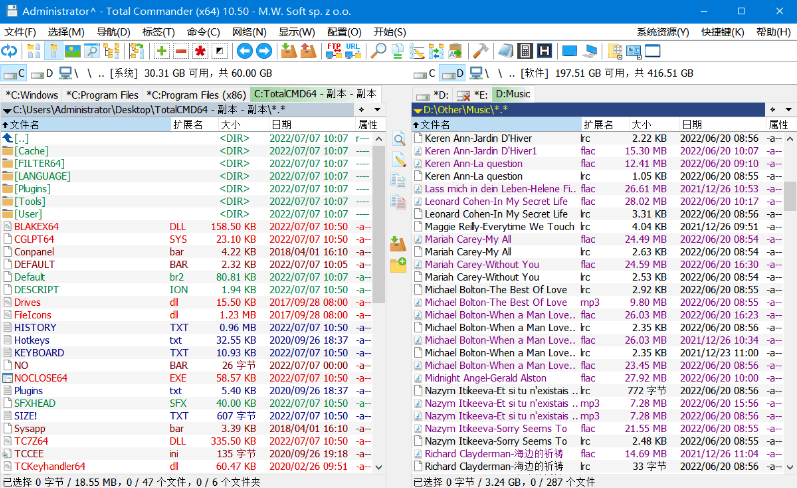Click the green plus select-group icon
This screenshot has width=797, height=488.
(162, 51)
